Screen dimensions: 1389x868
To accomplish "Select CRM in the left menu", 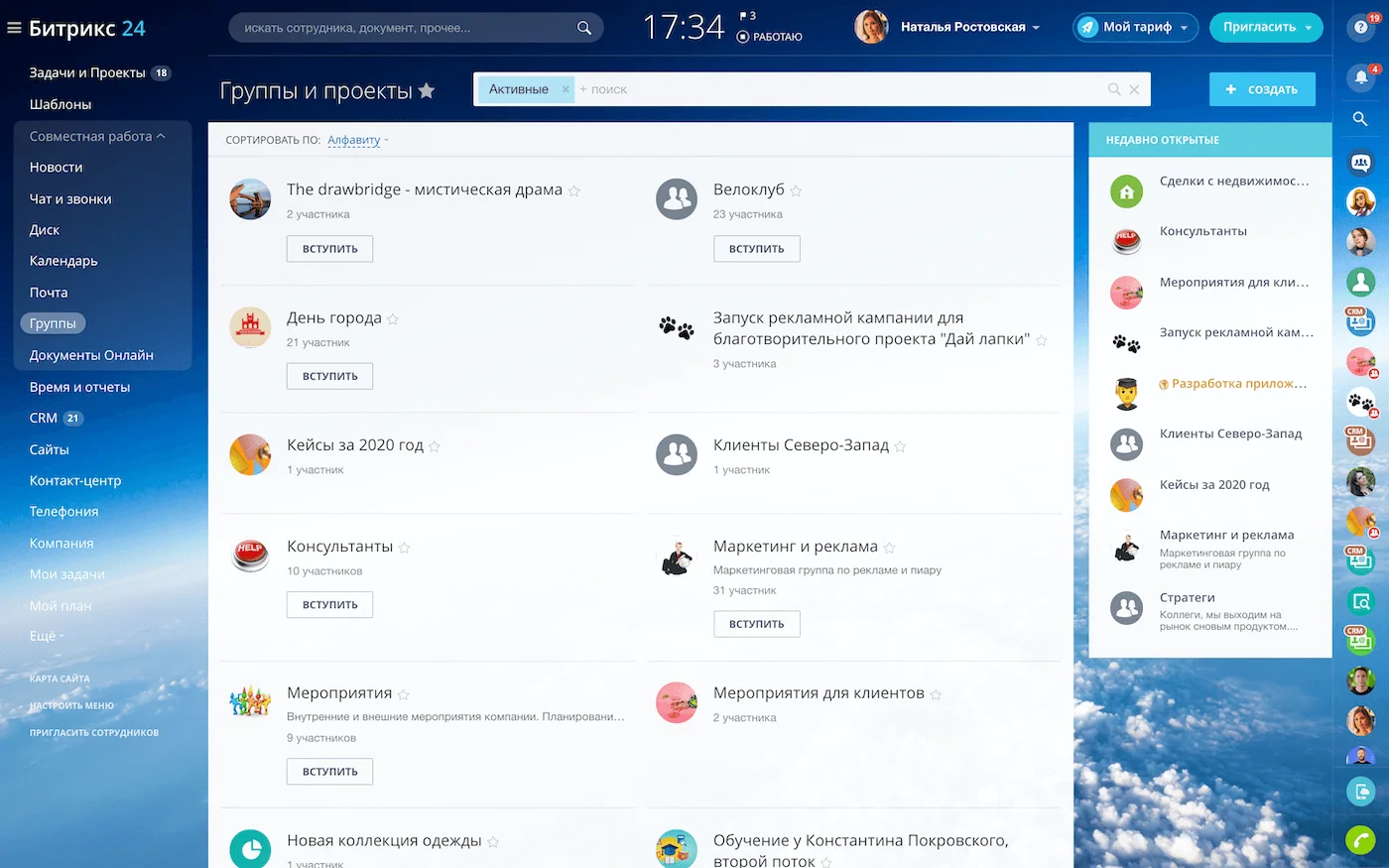I will pos(44,419).
